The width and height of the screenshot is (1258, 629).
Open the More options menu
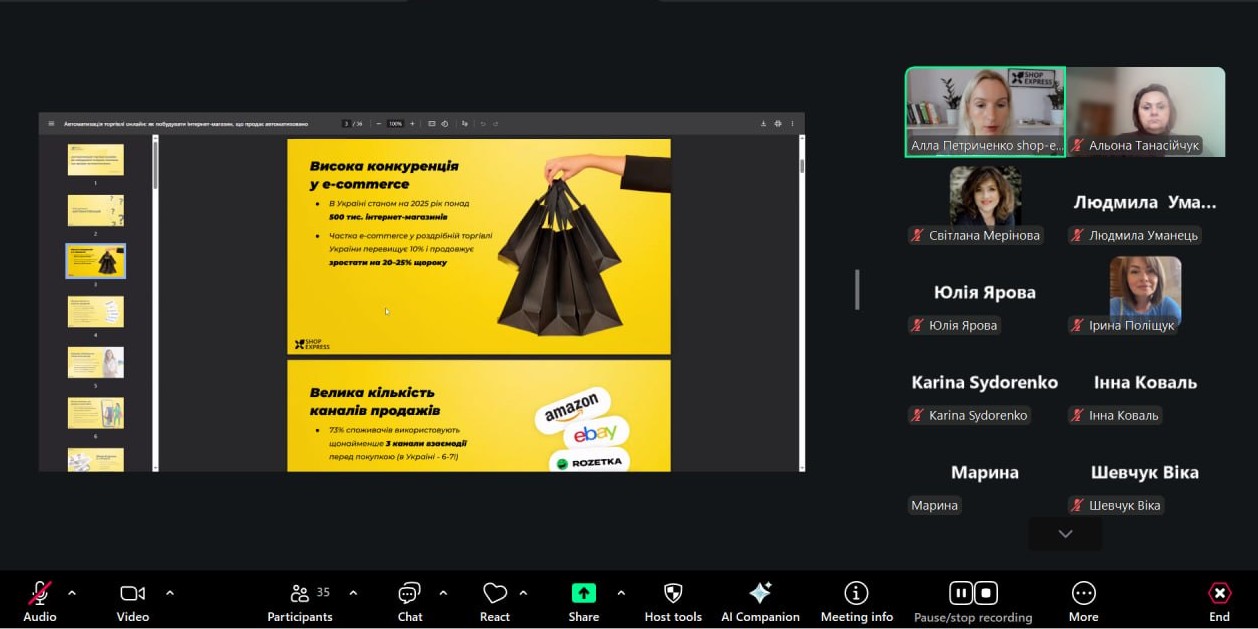pos(1083,593)
